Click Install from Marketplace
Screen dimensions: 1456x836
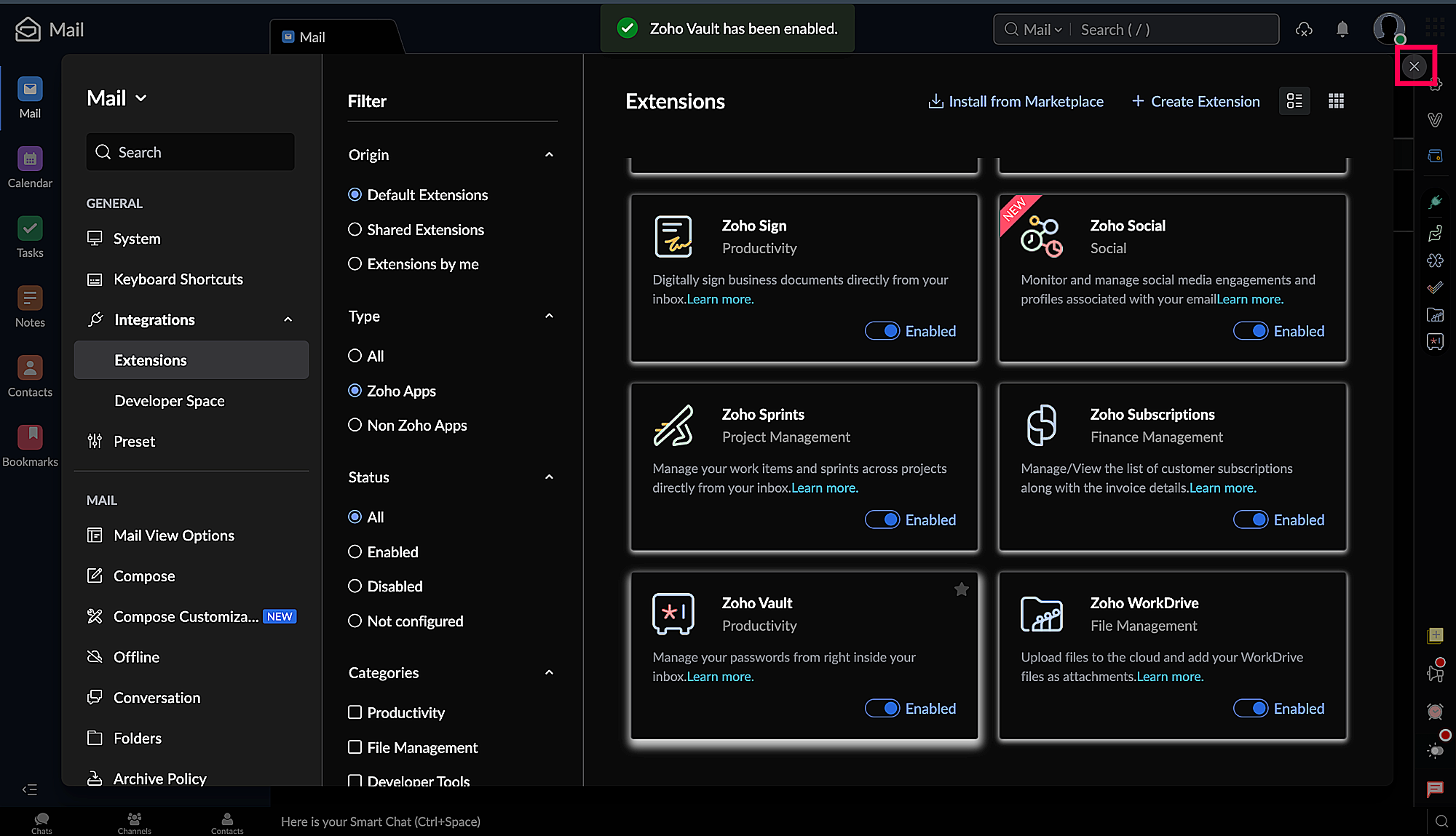(1016, 101)
